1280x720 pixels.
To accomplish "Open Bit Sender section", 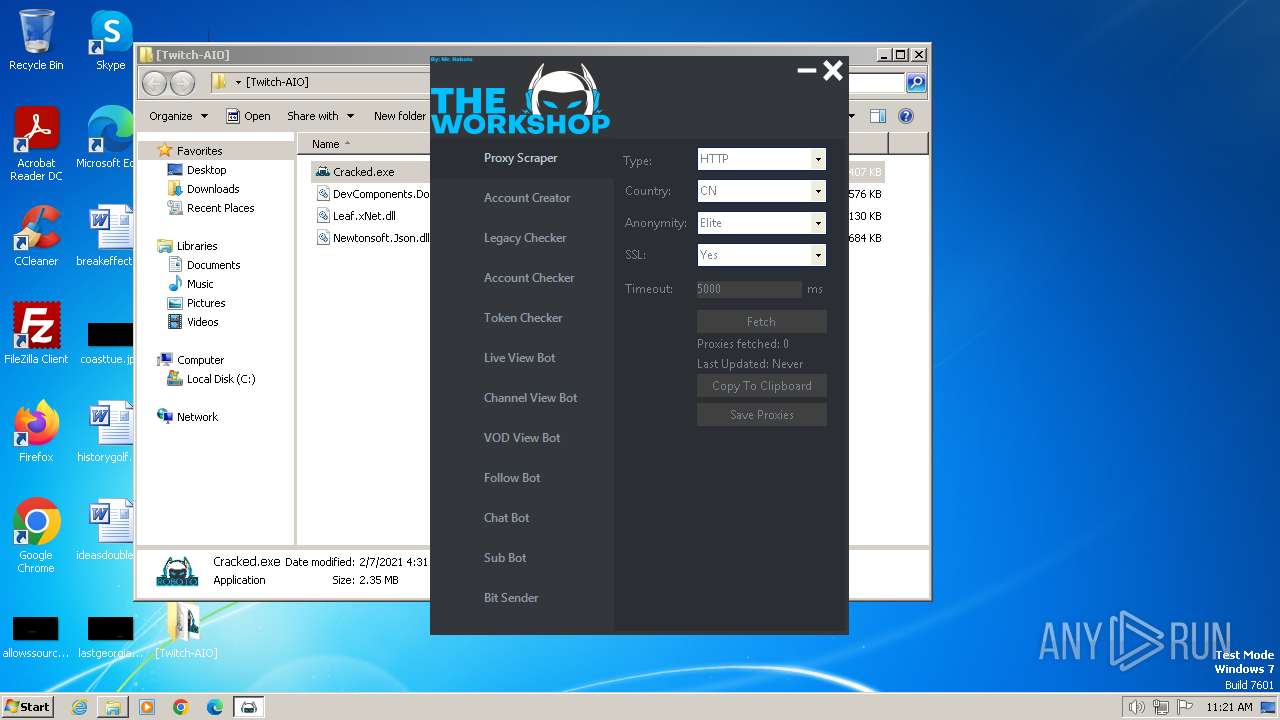I will pos(511,598).
